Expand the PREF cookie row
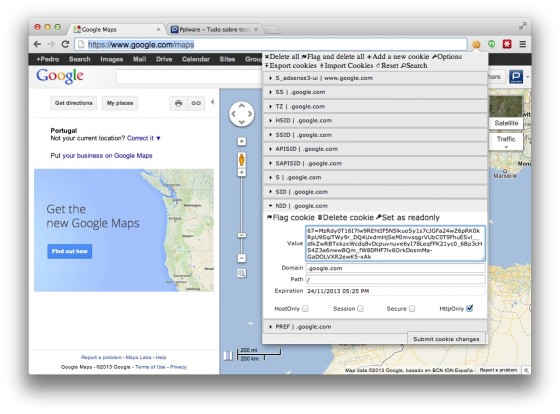Screen dimensions: 560x414 pos(375,326)
